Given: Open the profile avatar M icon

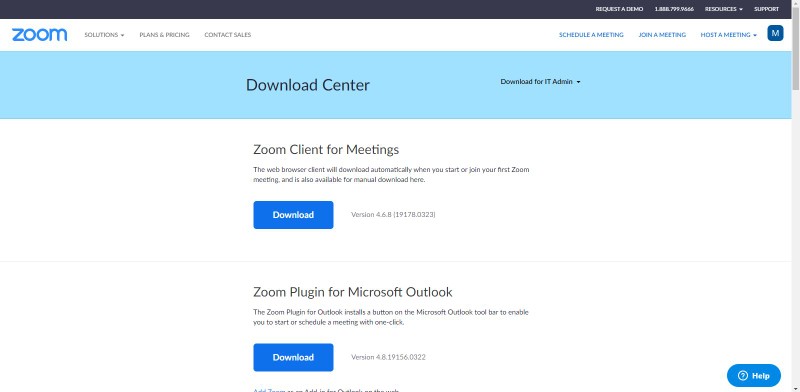Looking at the screenshot, I should coord(775,34).
